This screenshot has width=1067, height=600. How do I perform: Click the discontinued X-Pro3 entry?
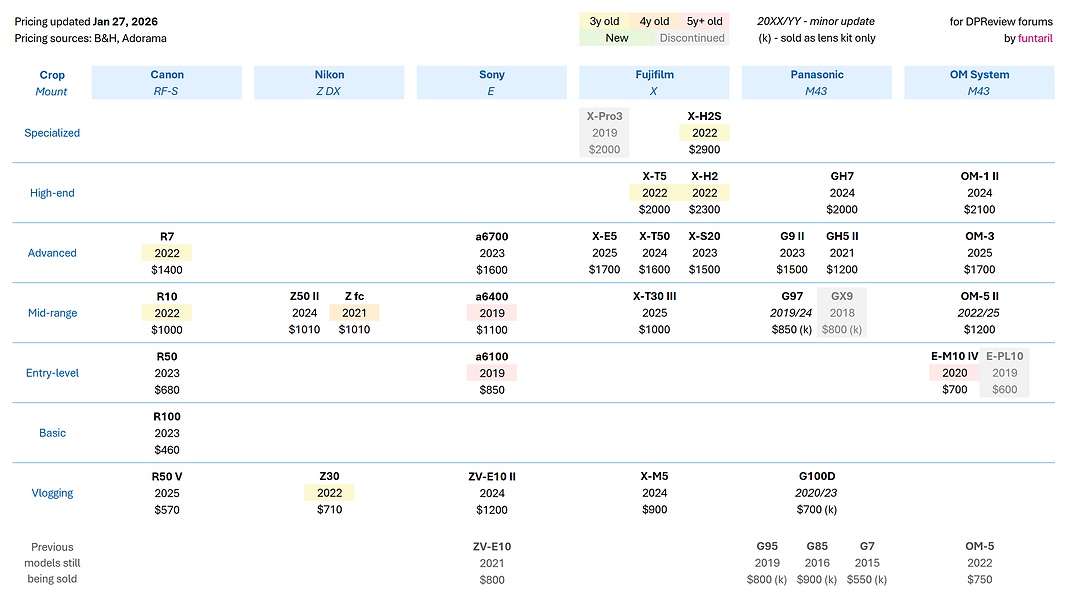[x=604, y=132]
